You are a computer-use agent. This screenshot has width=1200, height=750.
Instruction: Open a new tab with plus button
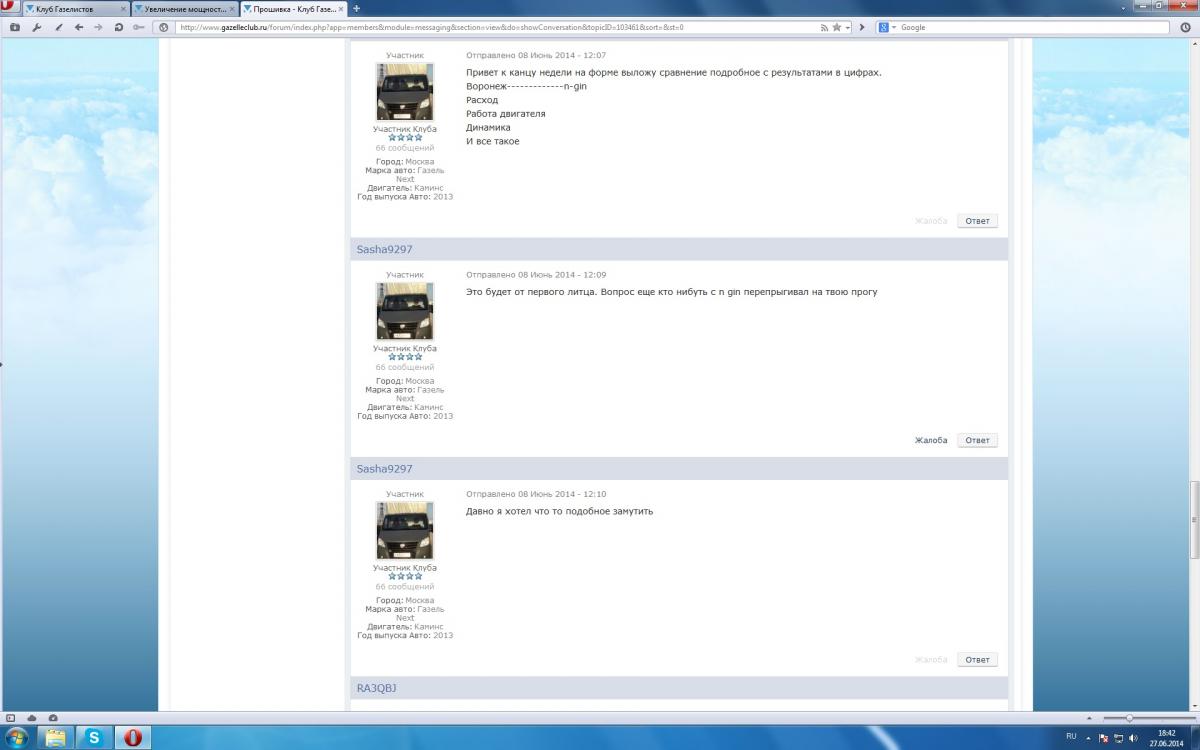[357, 8]
